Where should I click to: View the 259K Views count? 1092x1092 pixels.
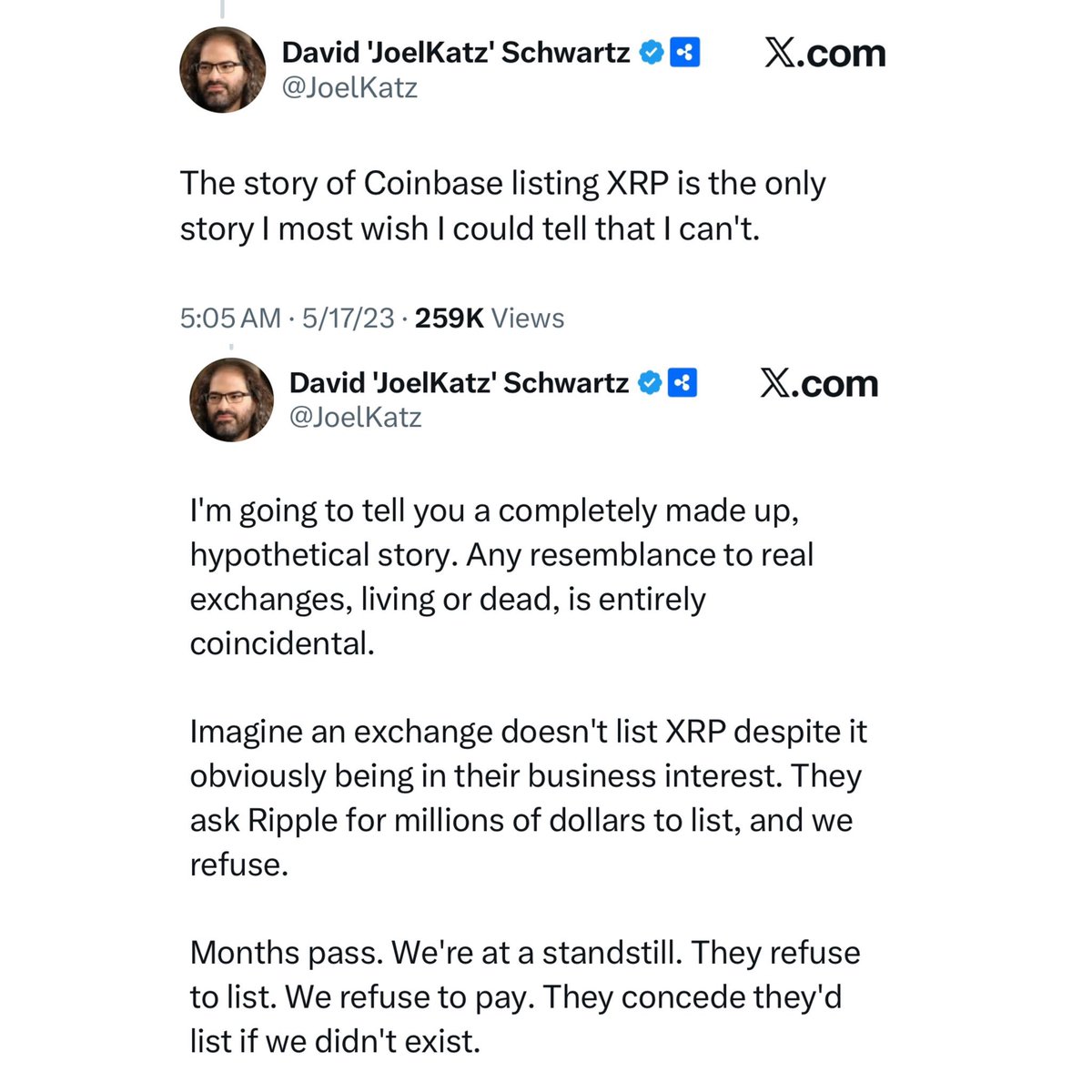[x=489, y=318]
